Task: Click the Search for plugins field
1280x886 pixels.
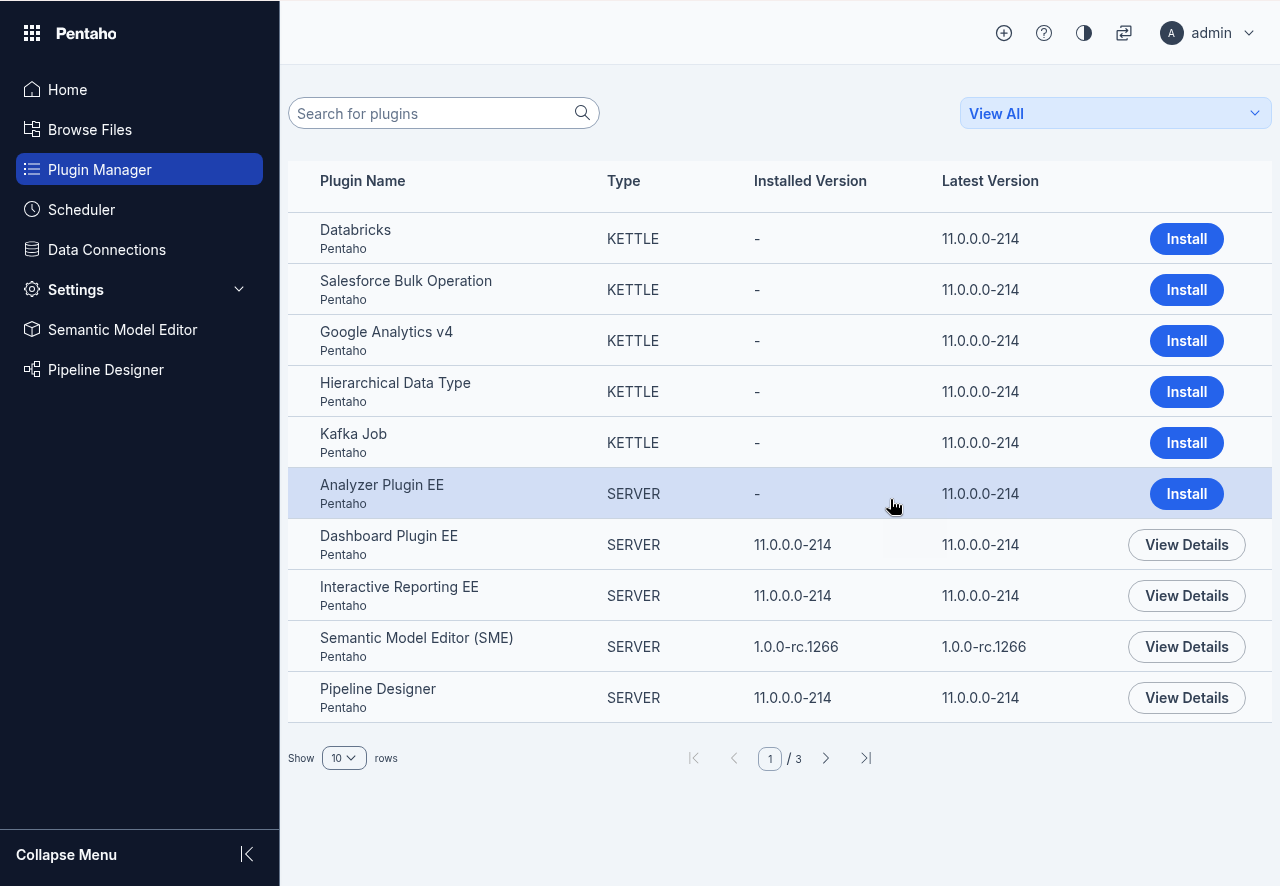Action: tap(430, 113)
